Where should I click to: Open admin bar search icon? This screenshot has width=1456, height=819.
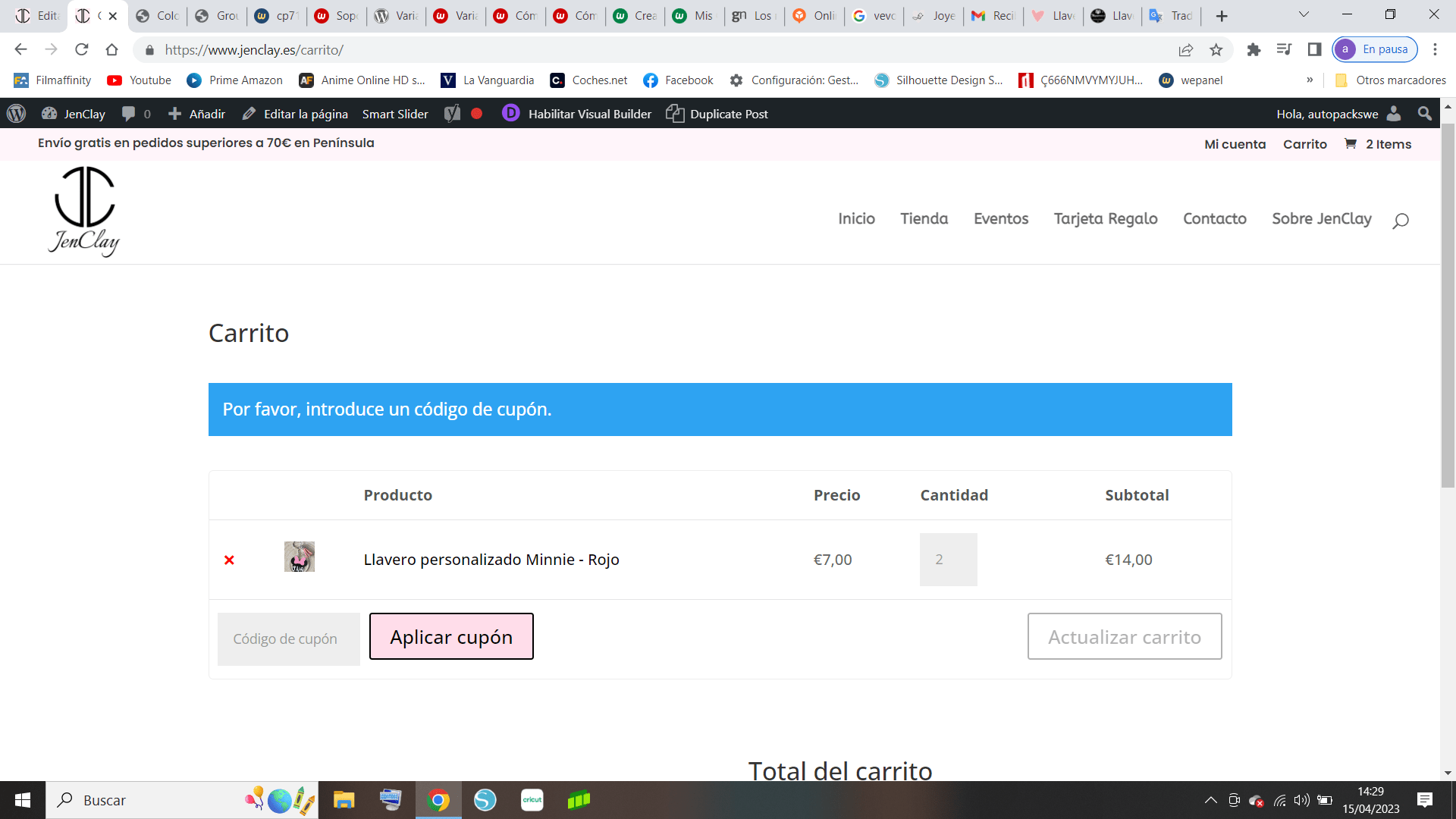pyautogui.click(x=1425, y=114)
